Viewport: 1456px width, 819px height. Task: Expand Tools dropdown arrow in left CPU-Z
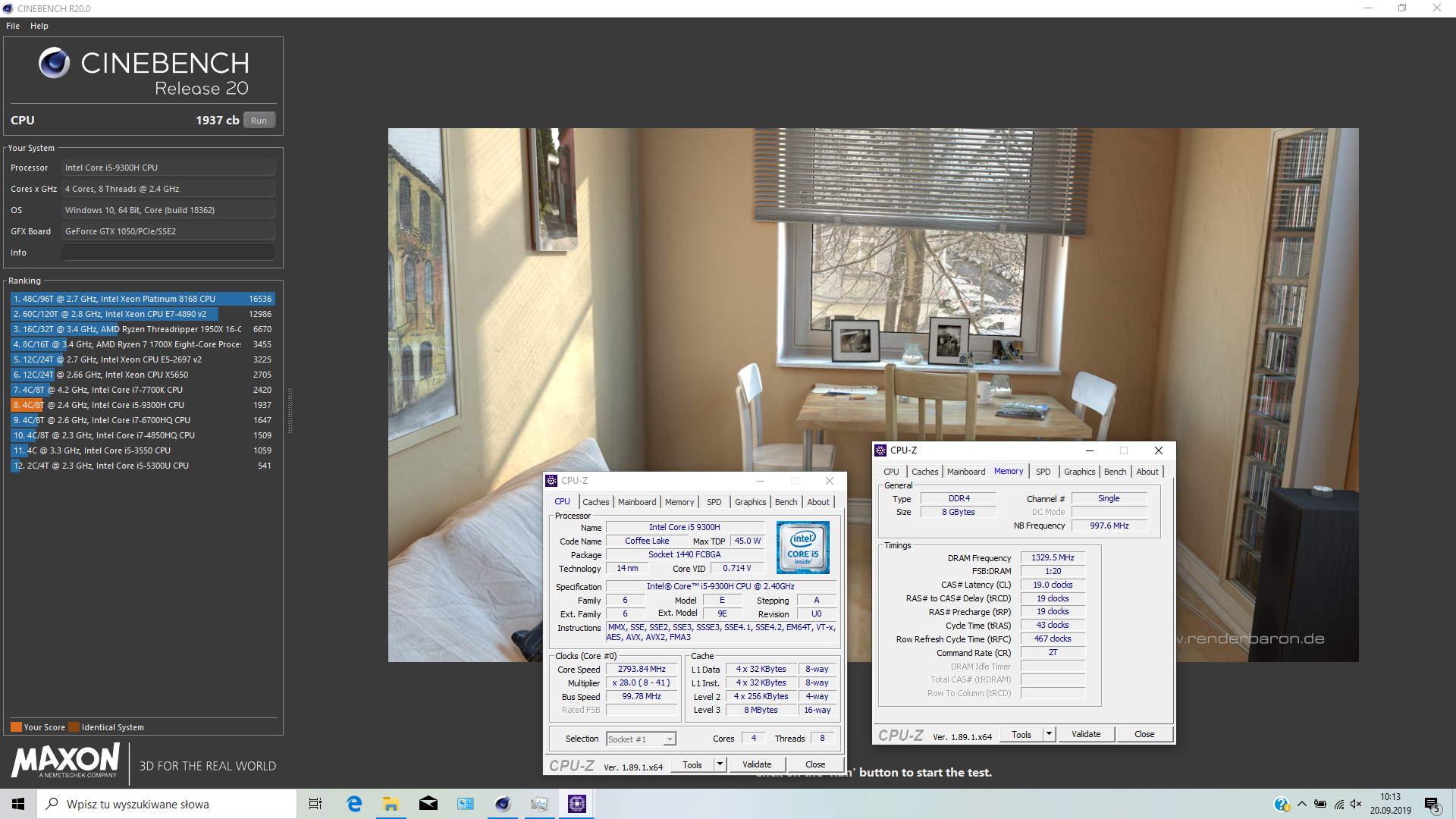720,765
